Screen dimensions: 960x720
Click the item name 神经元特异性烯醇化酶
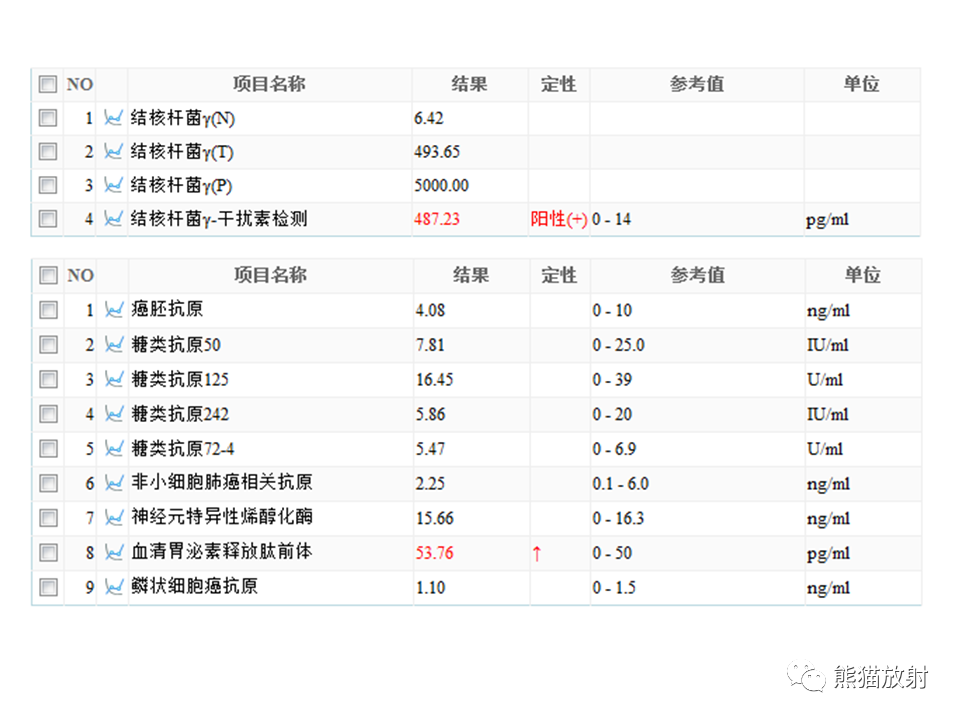click(x=222, y=517)
